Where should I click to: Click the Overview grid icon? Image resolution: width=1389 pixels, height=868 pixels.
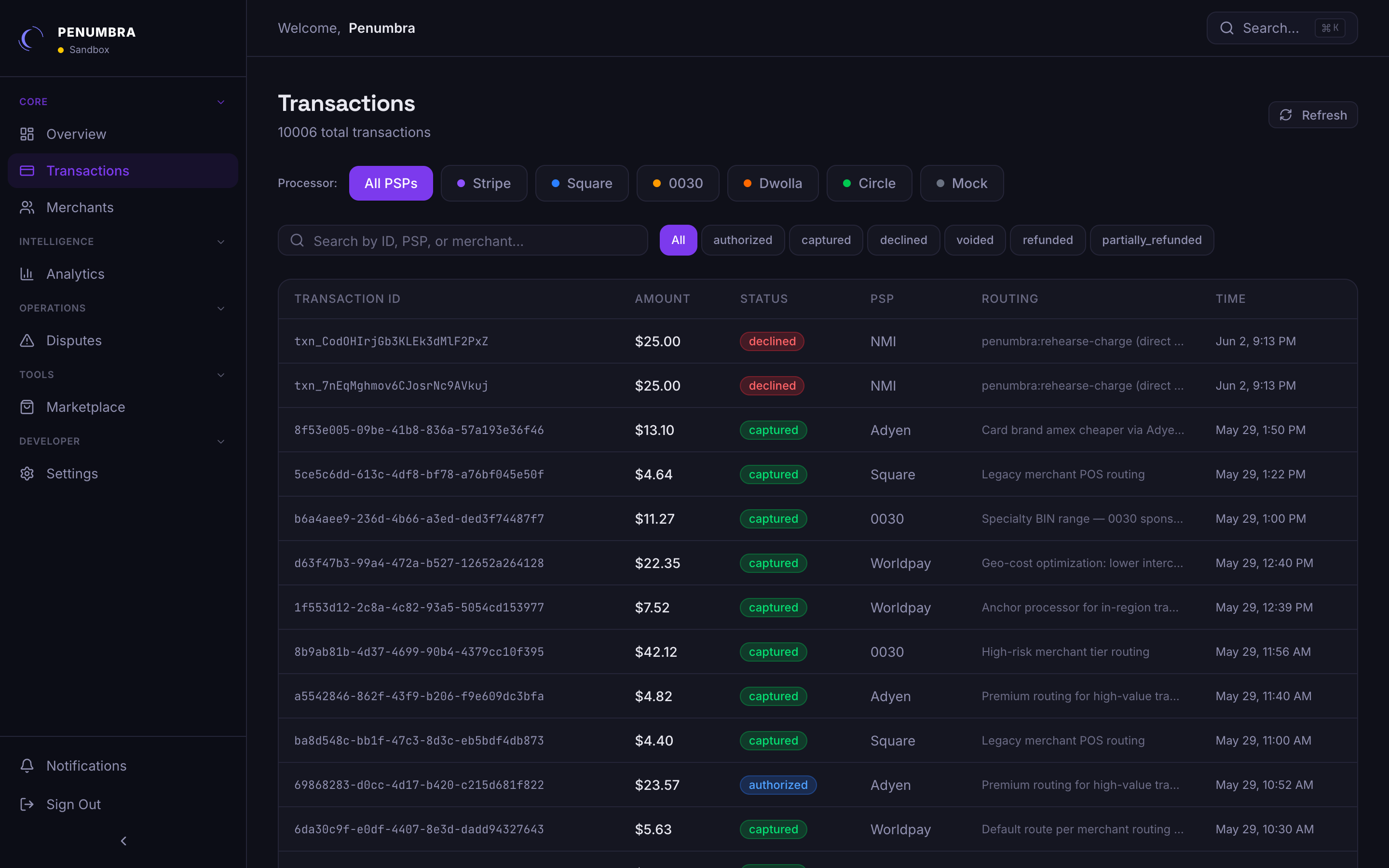tap(27, 134)
